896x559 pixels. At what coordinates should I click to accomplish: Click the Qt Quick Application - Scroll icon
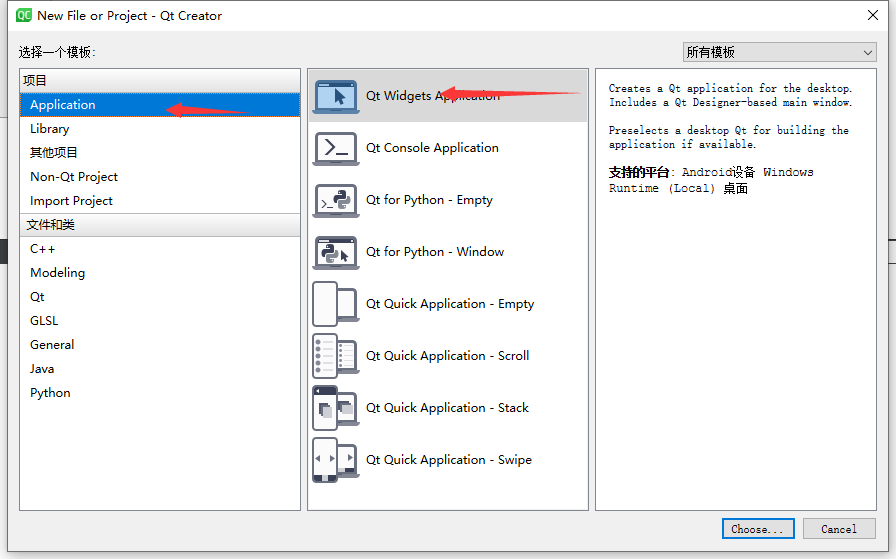tap(336, 356)
